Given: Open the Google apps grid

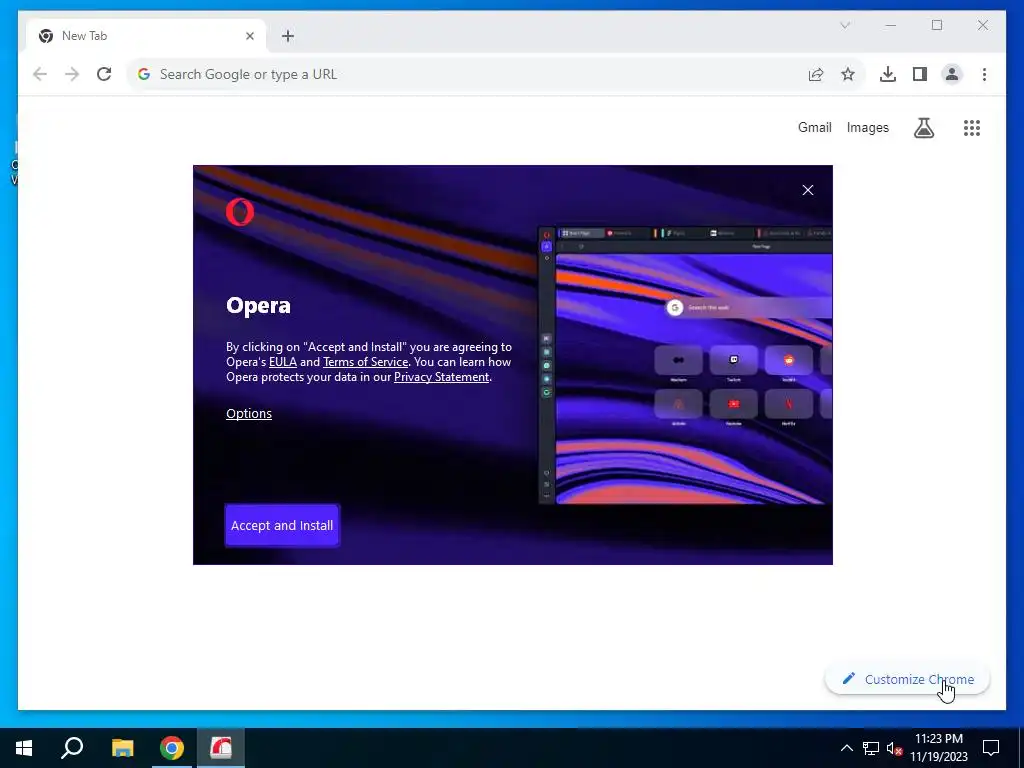Looking at the screenshot, I should click(x=972, y=128).
